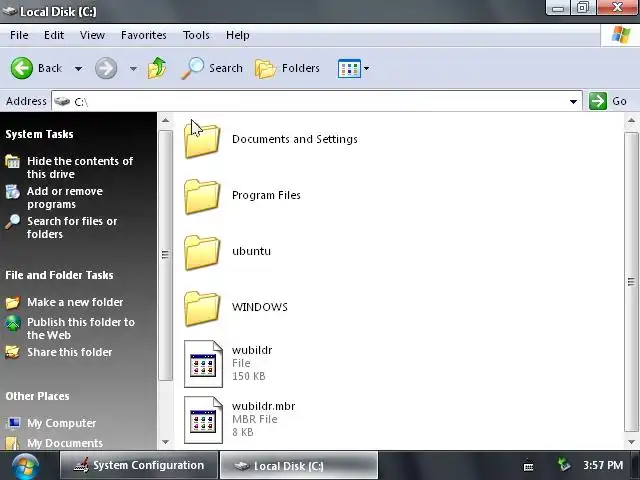The image size is (640, 480).
Task: Open the Help menu
Action: [238, 35]
